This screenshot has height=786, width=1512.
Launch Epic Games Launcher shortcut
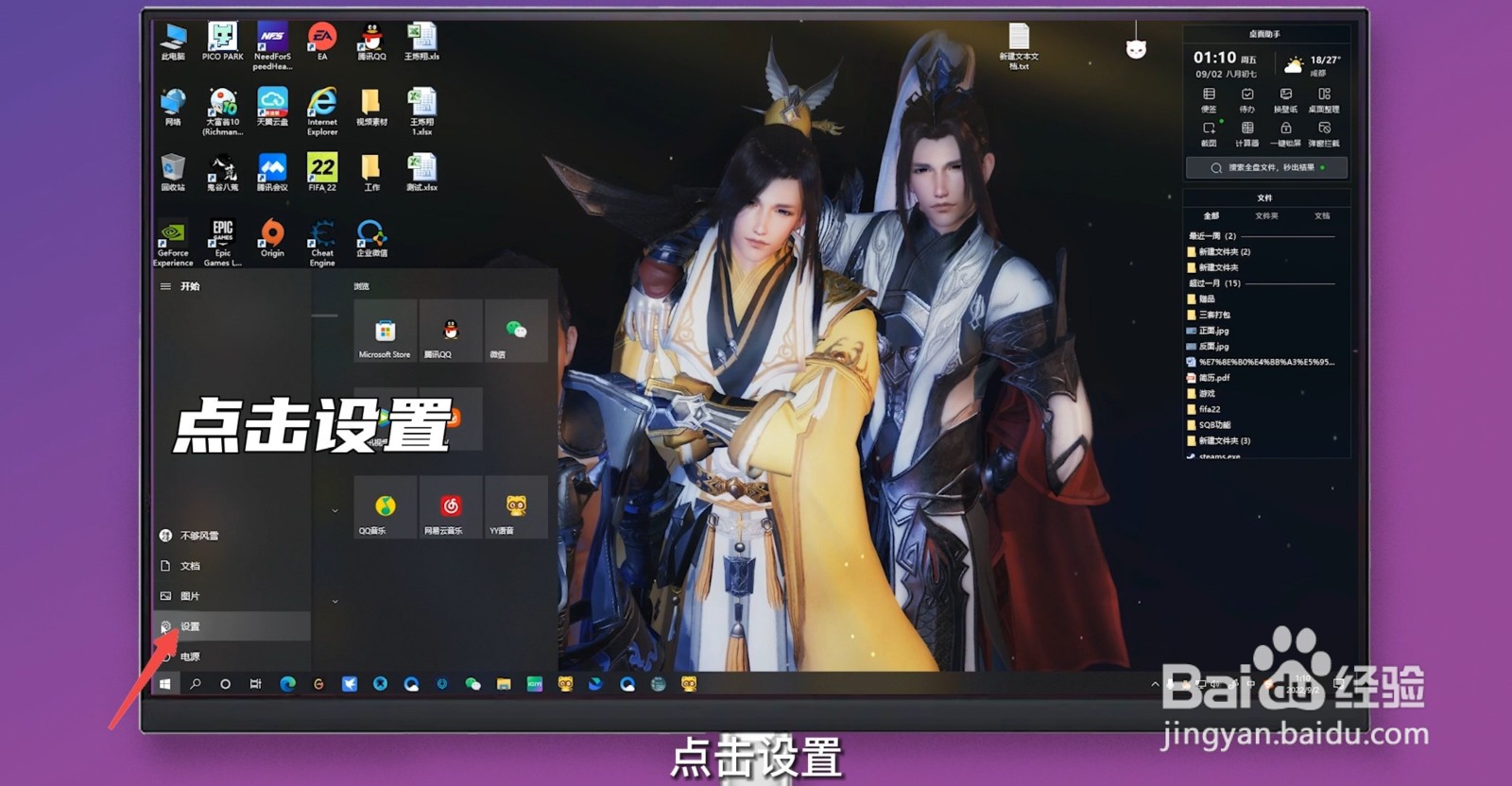pos(222,243)
